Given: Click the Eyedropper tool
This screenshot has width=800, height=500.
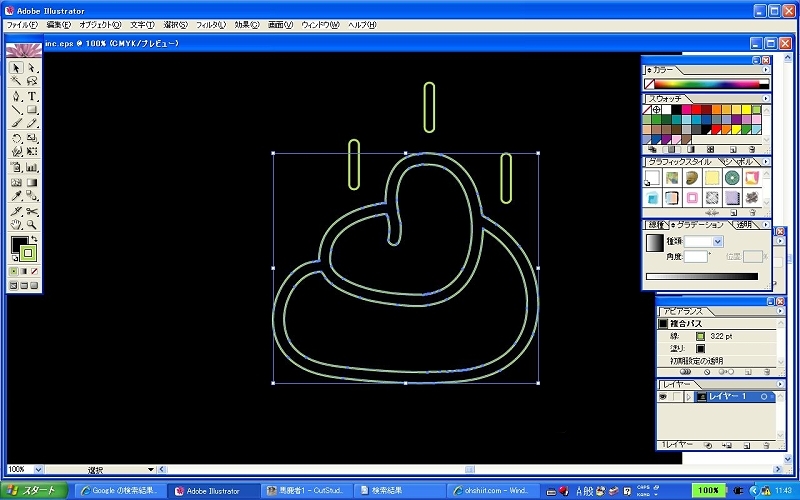Looking at the screenshot, I should (16, 197).
